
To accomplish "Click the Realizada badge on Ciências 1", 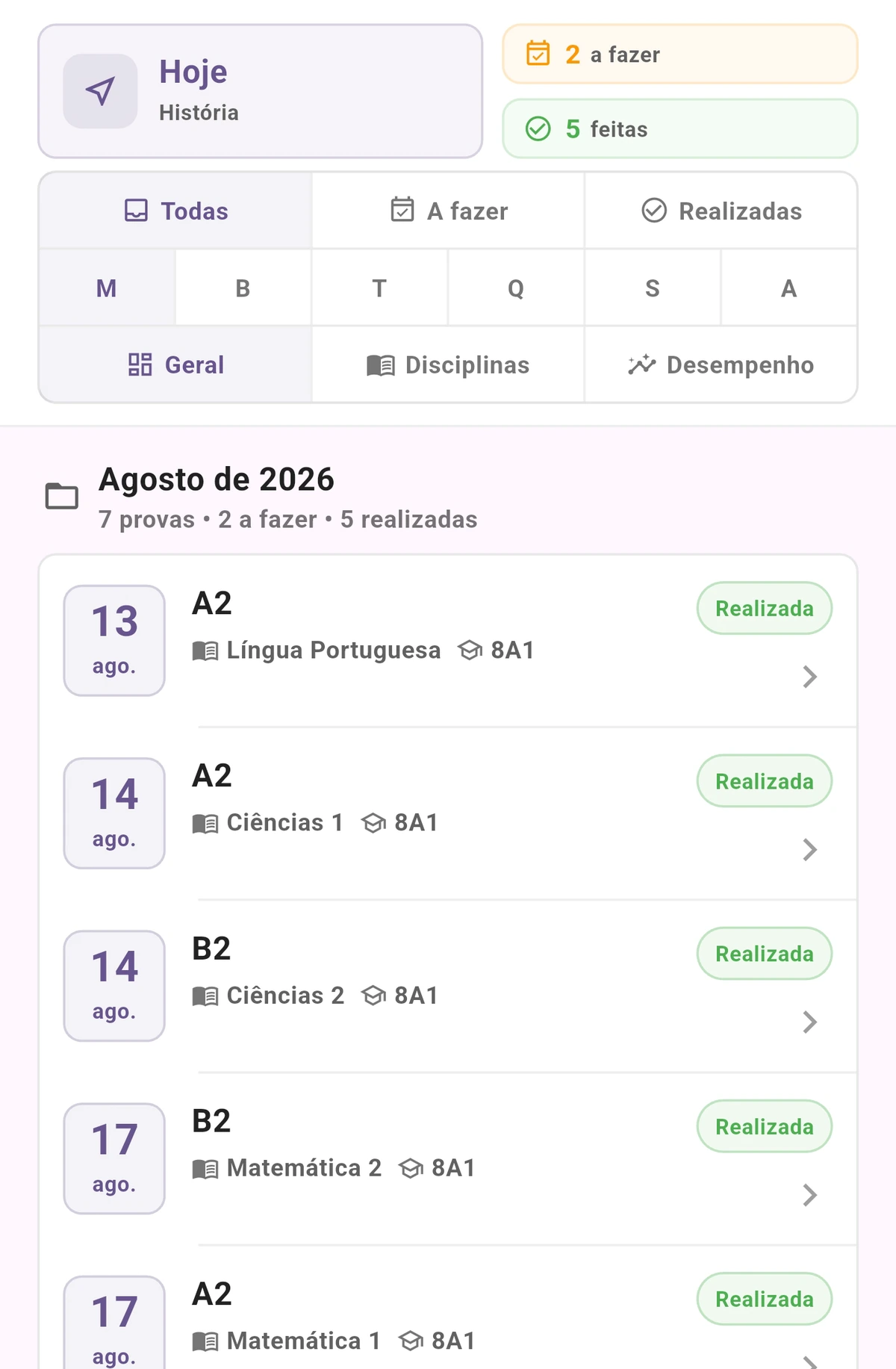I will coord(765,781).
